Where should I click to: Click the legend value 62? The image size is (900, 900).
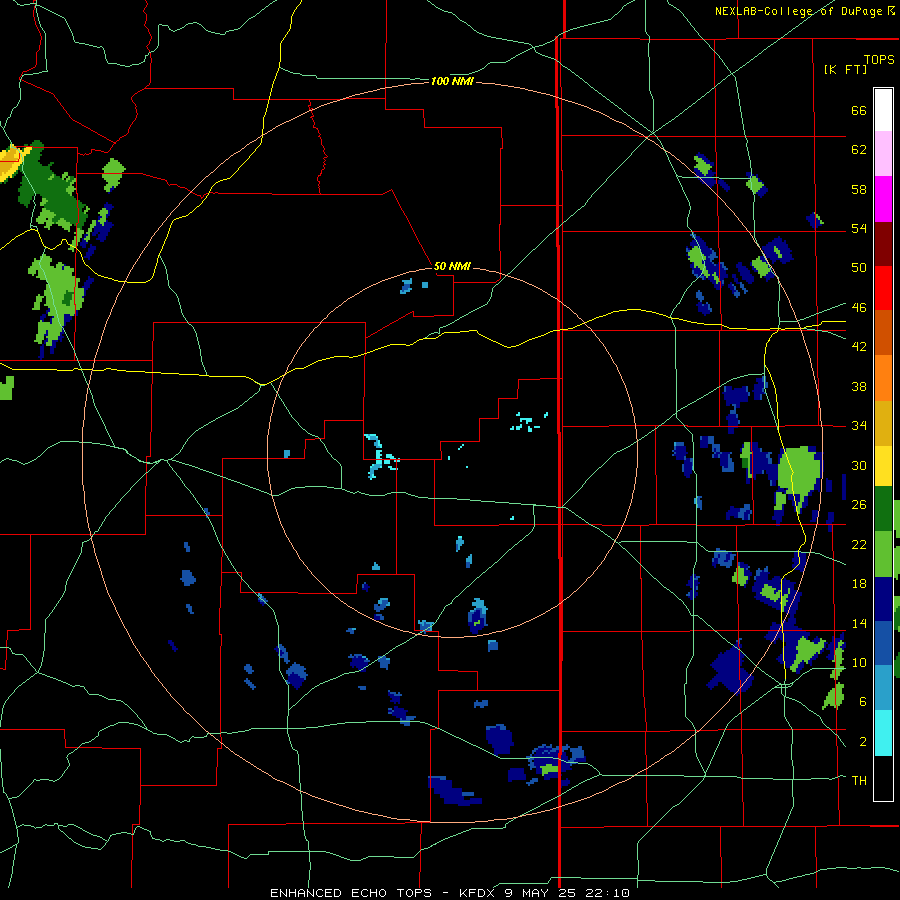coord(859,149)
